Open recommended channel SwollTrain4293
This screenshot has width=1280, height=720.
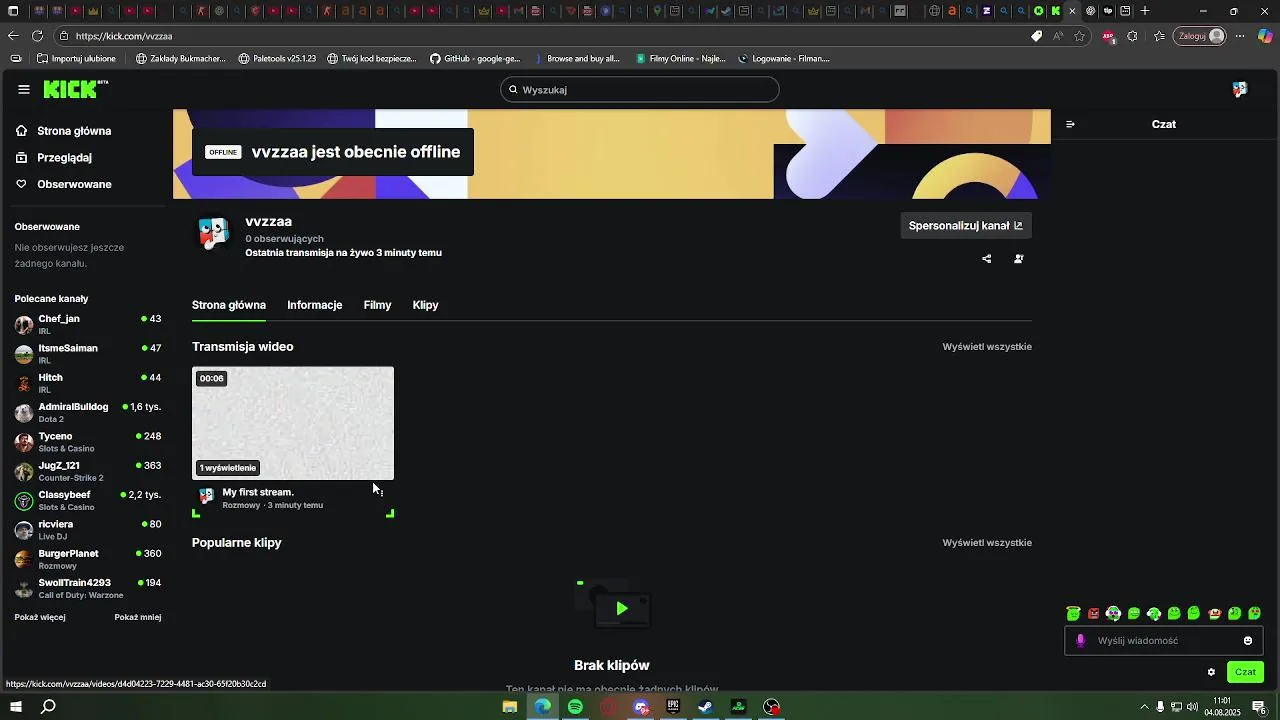88,588
